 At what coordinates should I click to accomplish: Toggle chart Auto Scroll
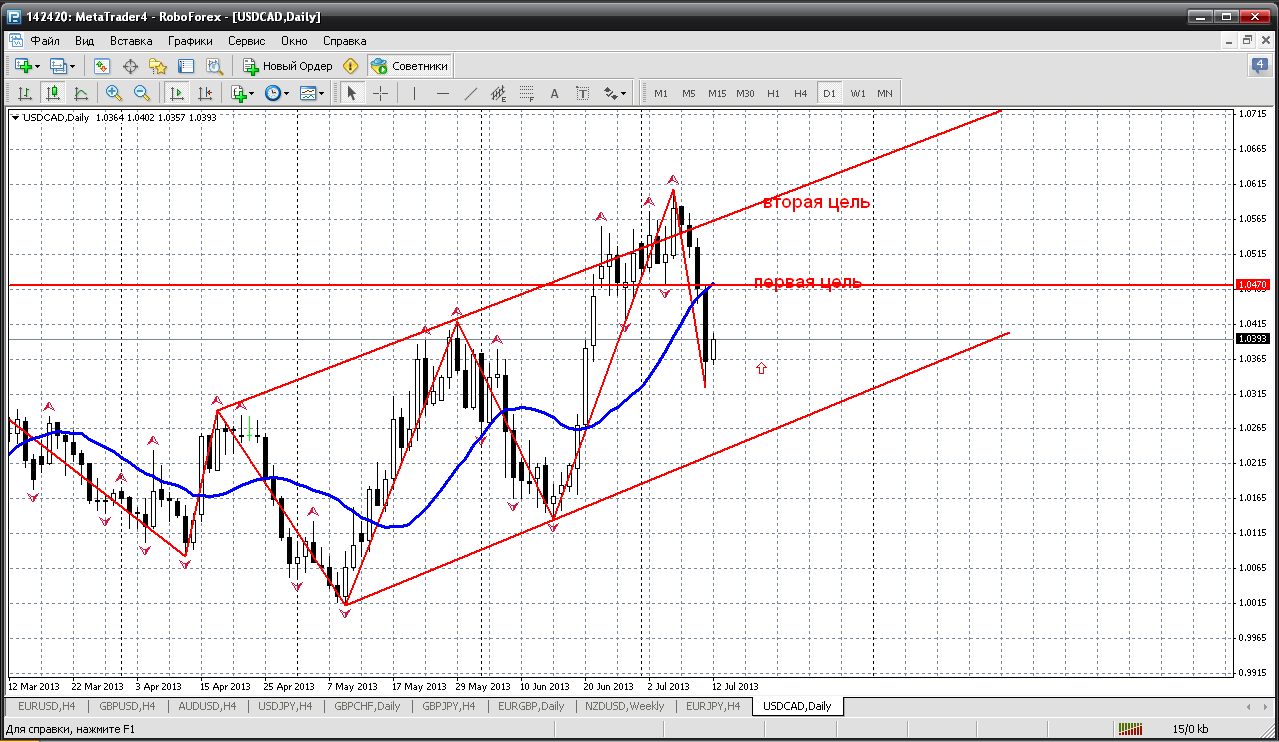coord(177,93)
